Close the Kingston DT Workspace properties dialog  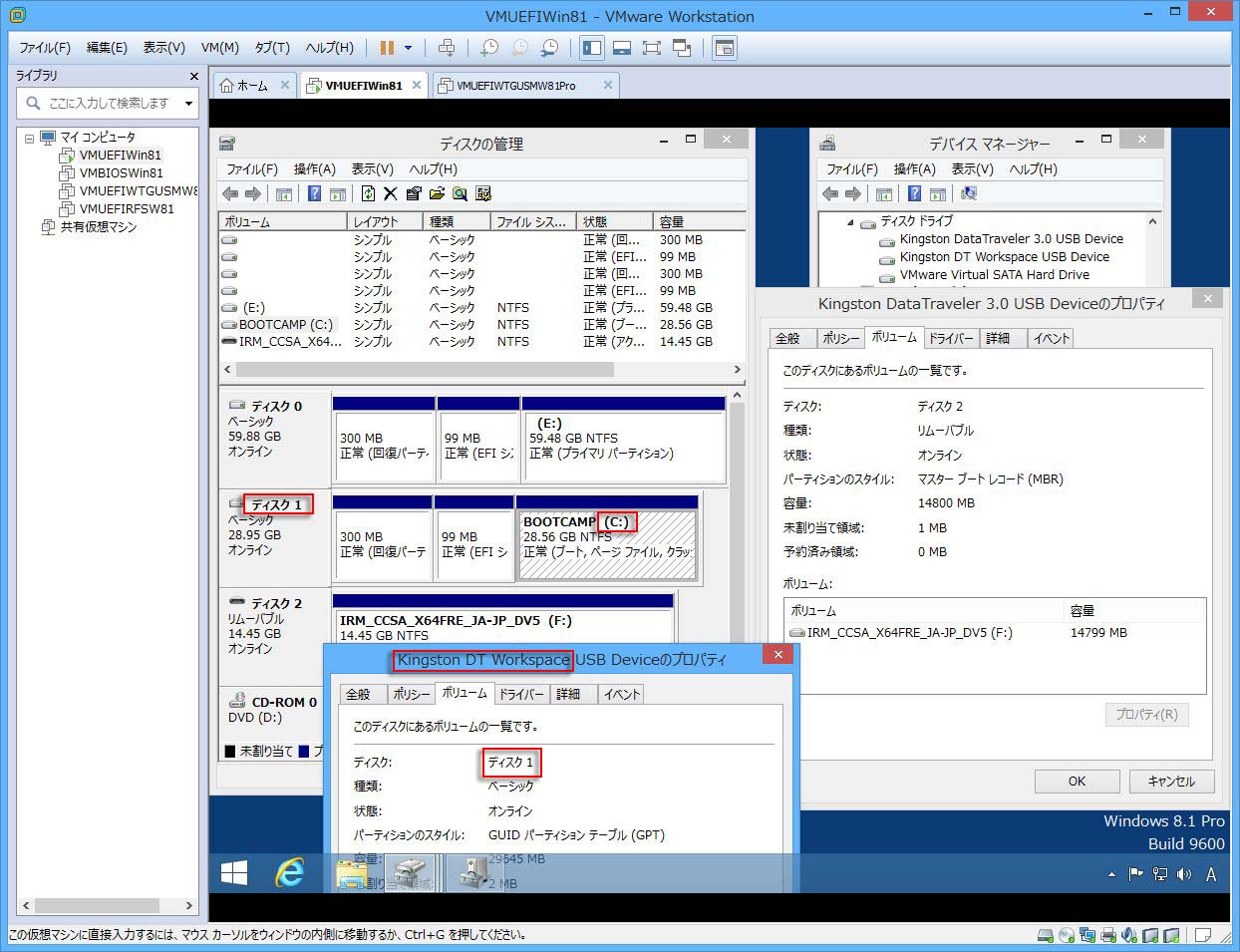coord(777,654)
